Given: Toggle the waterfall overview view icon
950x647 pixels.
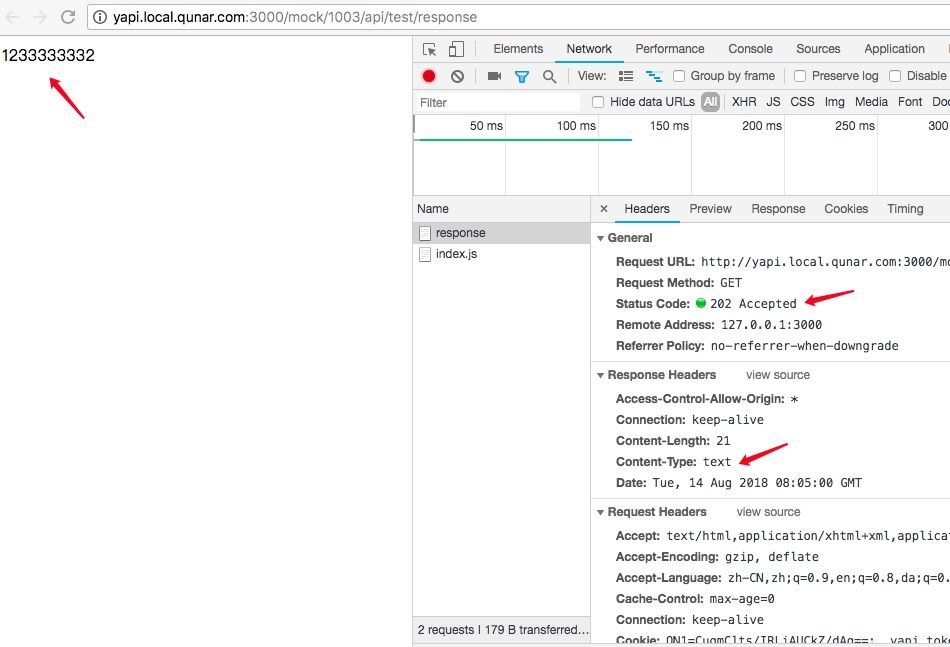Looking at the screenshot, I should tap(654, 76).
